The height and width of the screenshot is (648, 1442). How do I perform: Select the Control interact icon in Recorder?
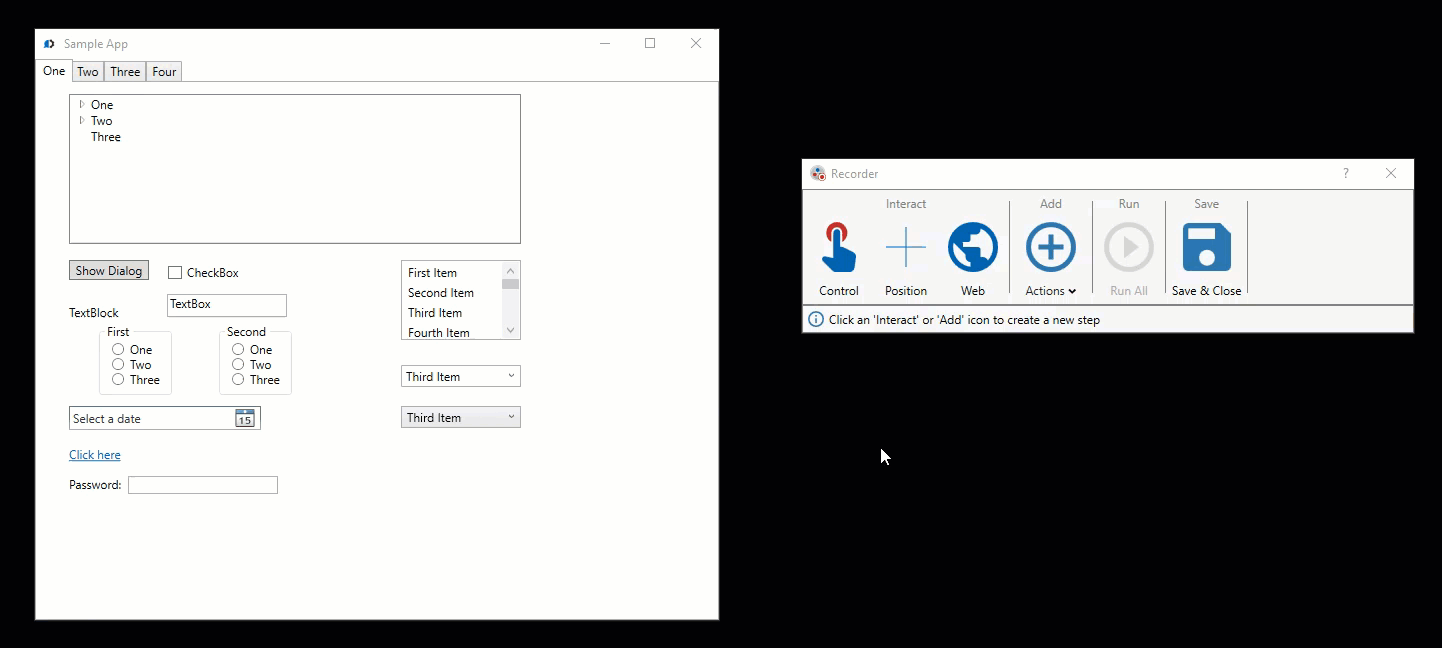tap(839, 248)
